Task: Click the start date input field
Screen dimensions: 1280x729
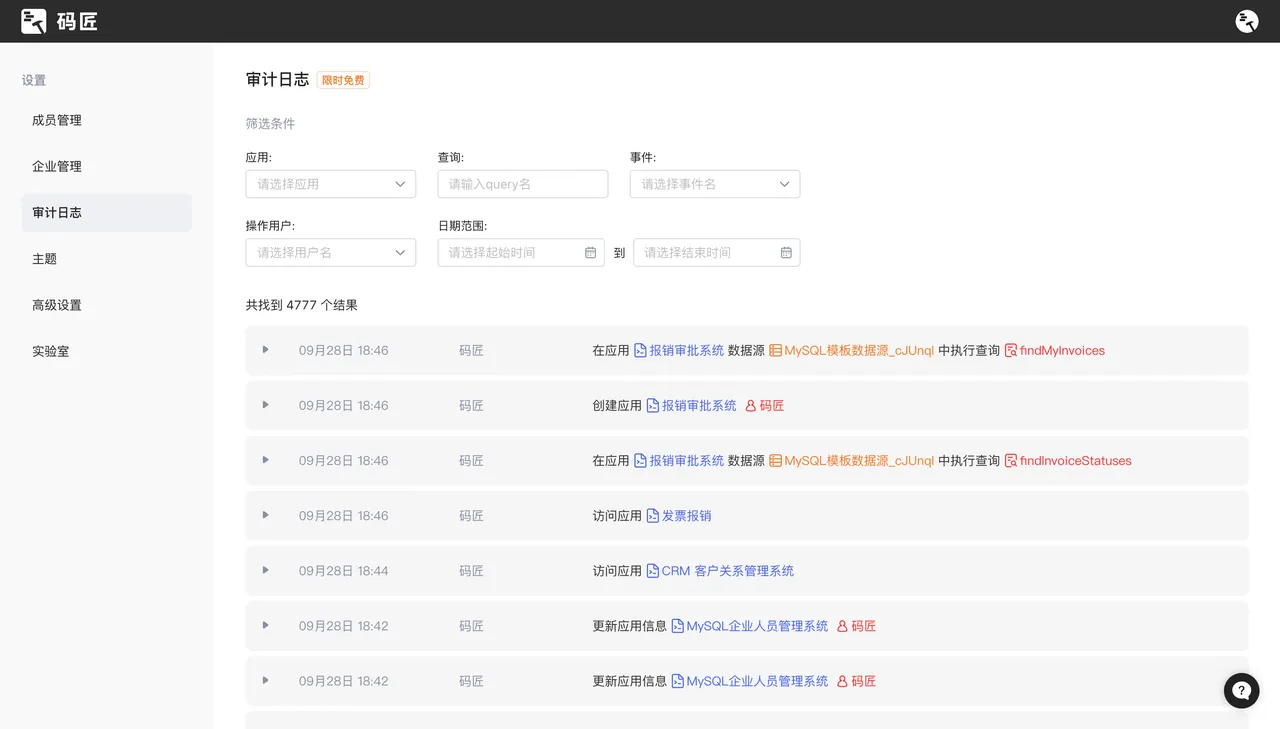Action: point(521,253)
